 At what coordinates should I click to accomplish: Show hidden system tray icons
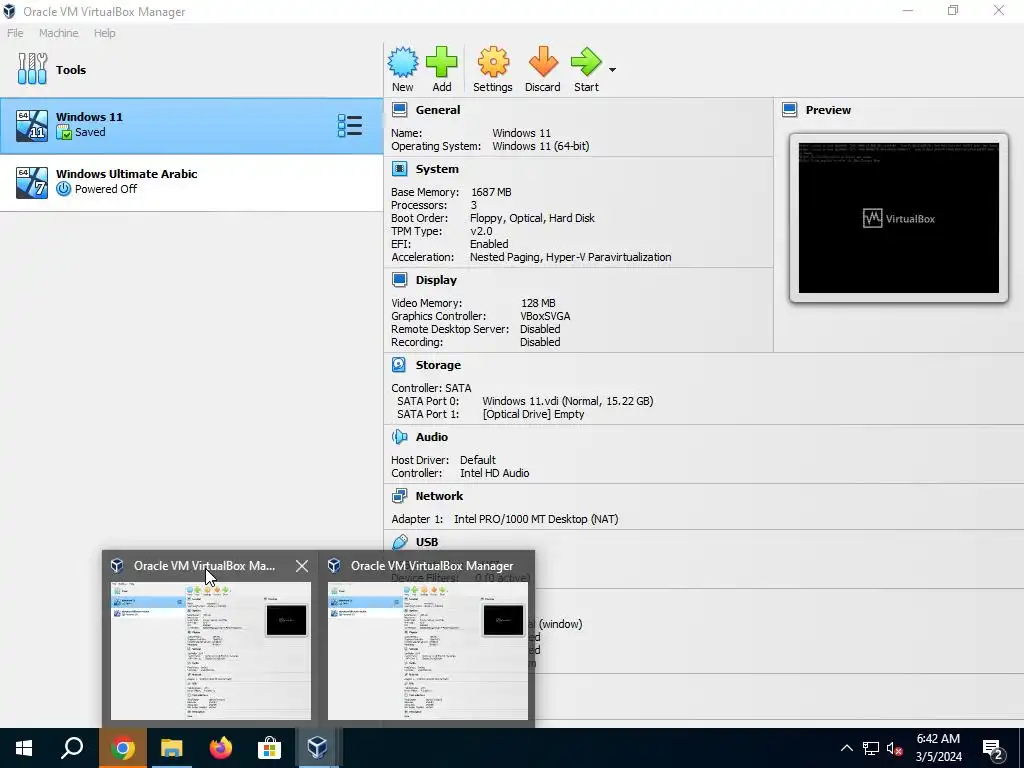[x=846, y=748]
